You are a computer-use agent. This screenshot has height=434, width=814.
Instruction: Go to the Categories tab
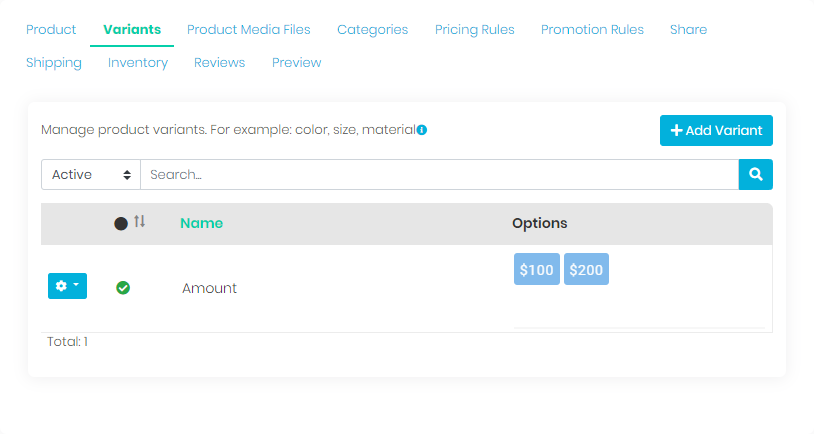(372, 30)
